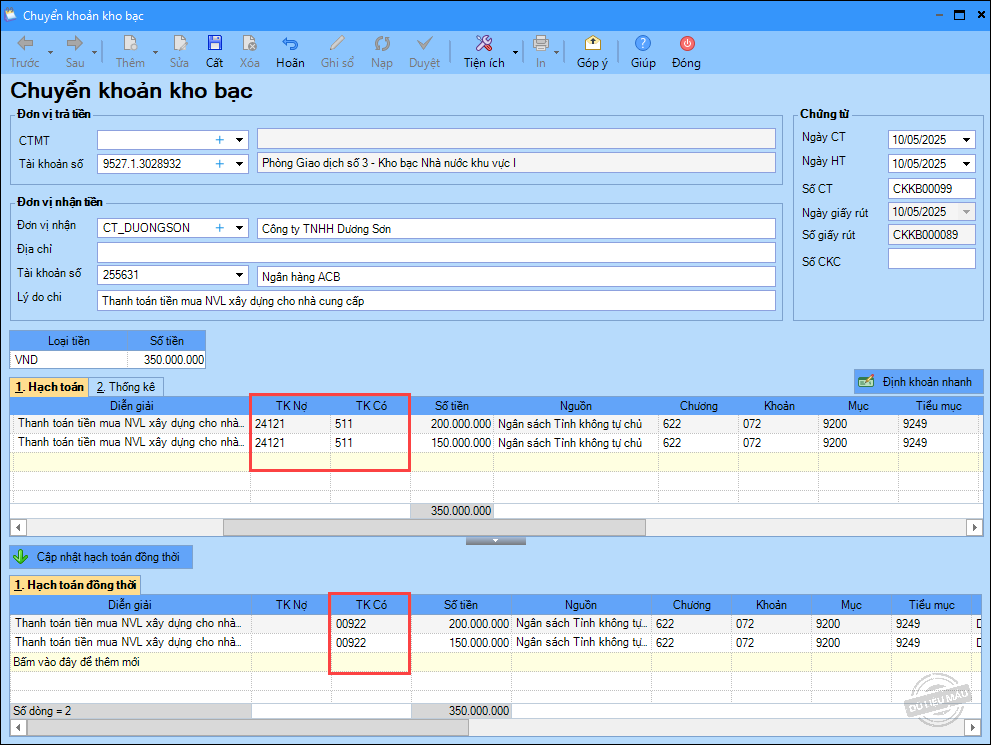This screenshot has width=991, height=745.
Task: Open the Ngày HT date dropdown
Action: (x=966, y=164)
